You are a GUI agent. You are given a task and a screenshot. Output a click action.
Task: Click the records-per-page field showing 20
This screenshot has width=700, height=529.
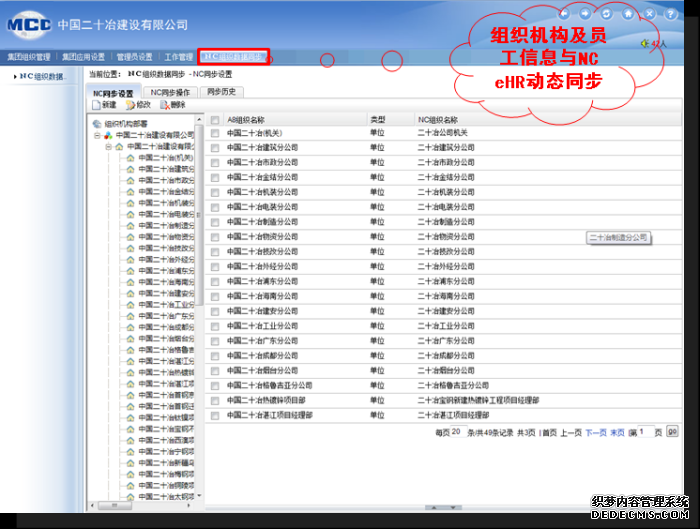coord(458,432)
